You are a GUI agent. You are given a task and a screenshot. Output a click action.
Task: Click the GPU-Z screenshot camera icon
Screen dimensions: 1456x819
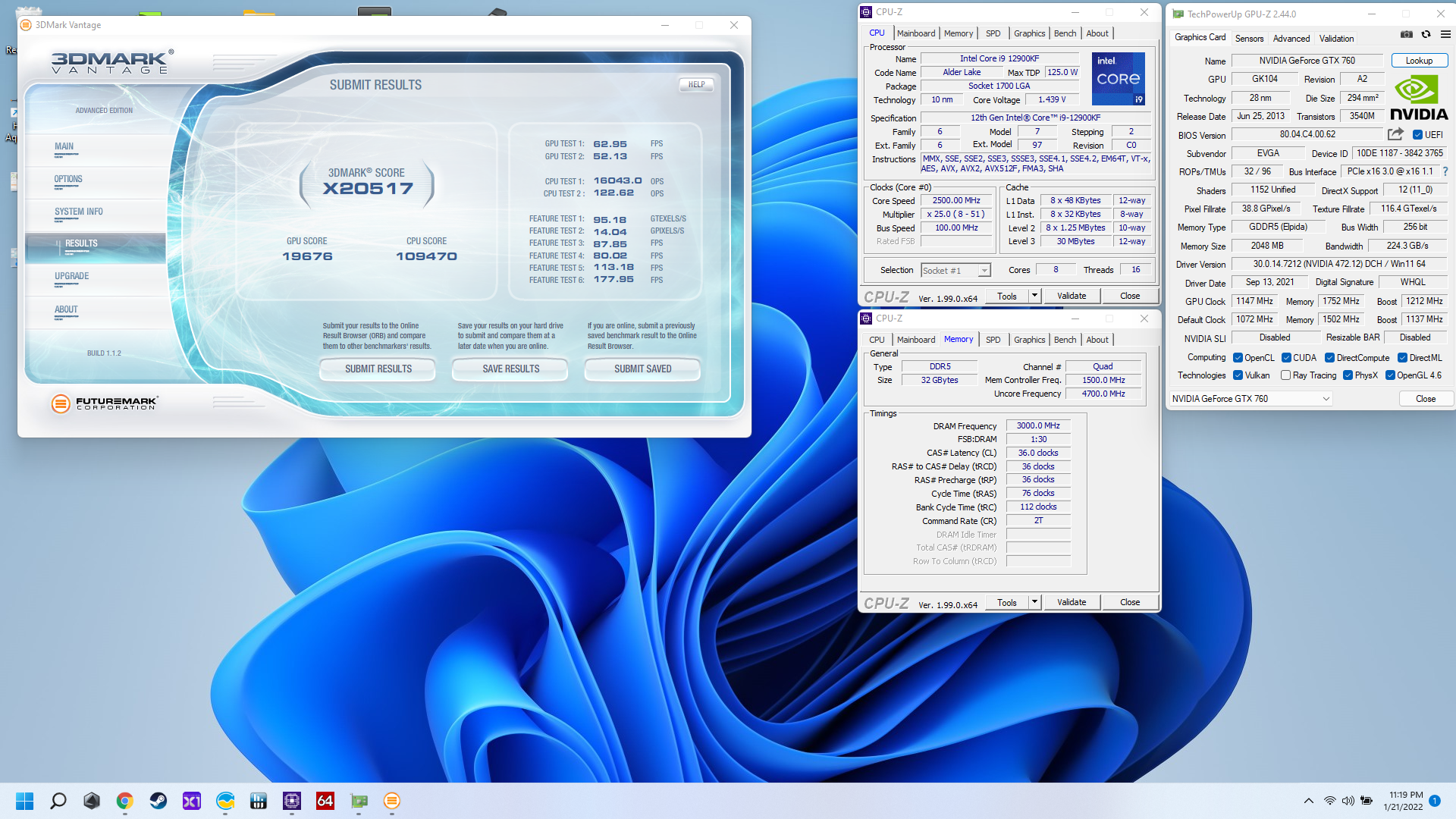(x=1406, y=34)
